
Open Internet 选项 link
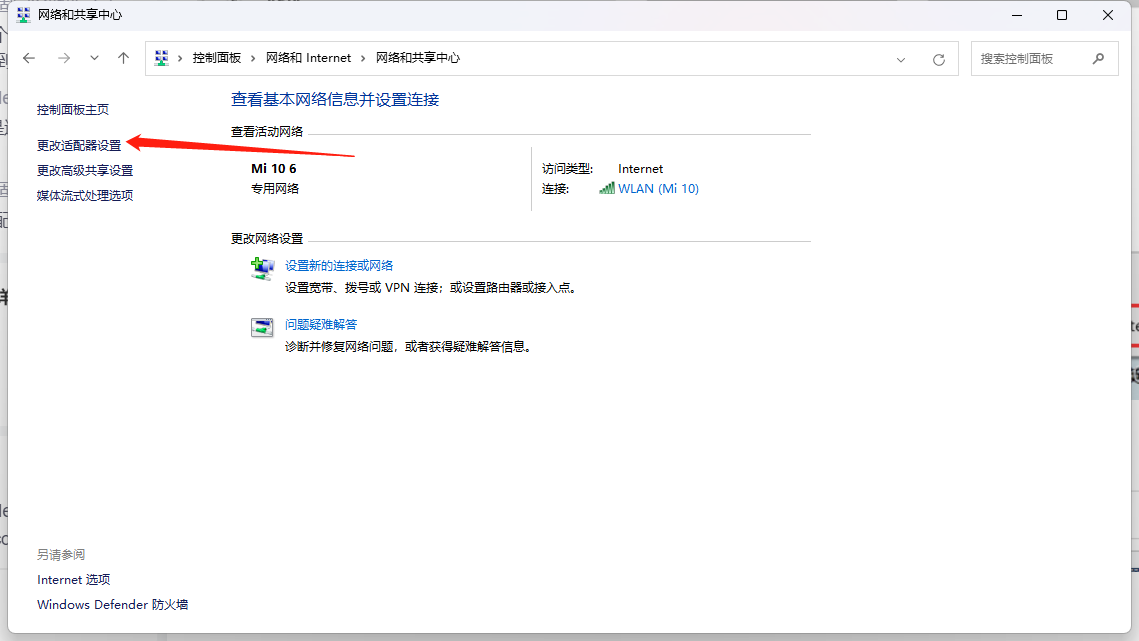73,580
